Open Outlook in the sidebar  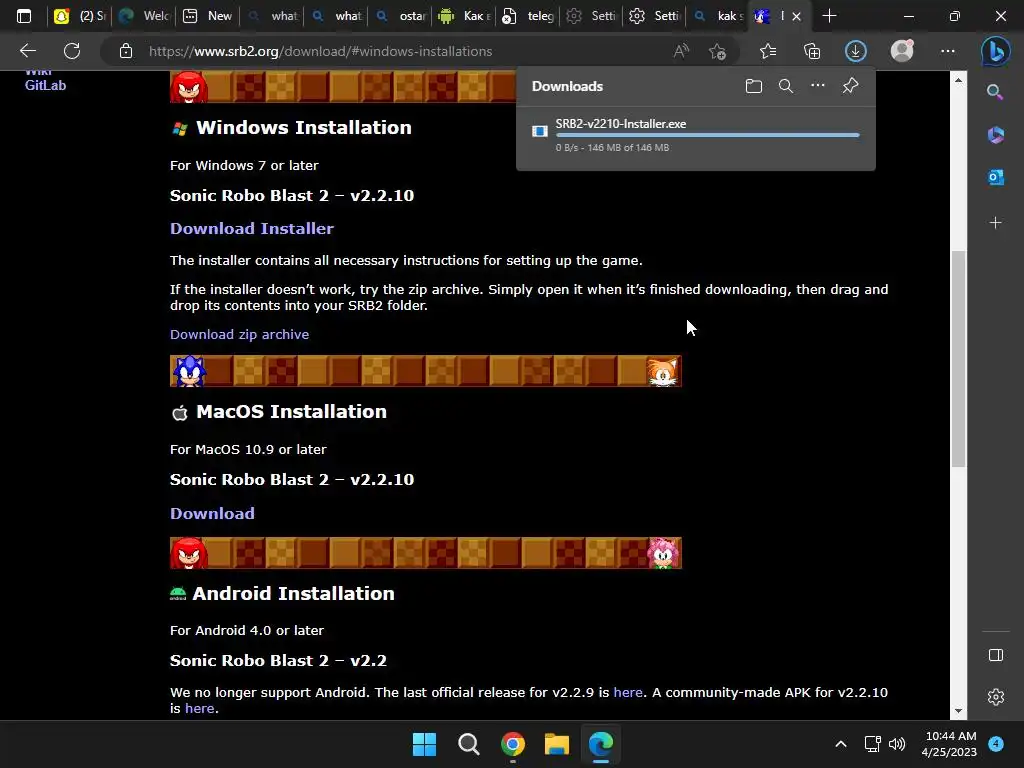[x=995, y=177]
